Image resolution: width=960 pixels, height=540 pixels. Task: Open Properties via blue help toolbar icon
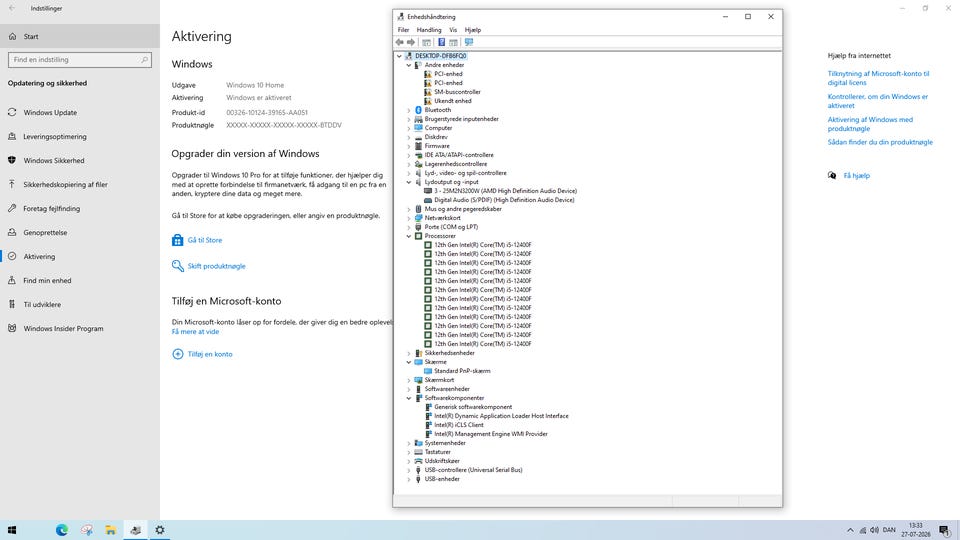(441, 42)
